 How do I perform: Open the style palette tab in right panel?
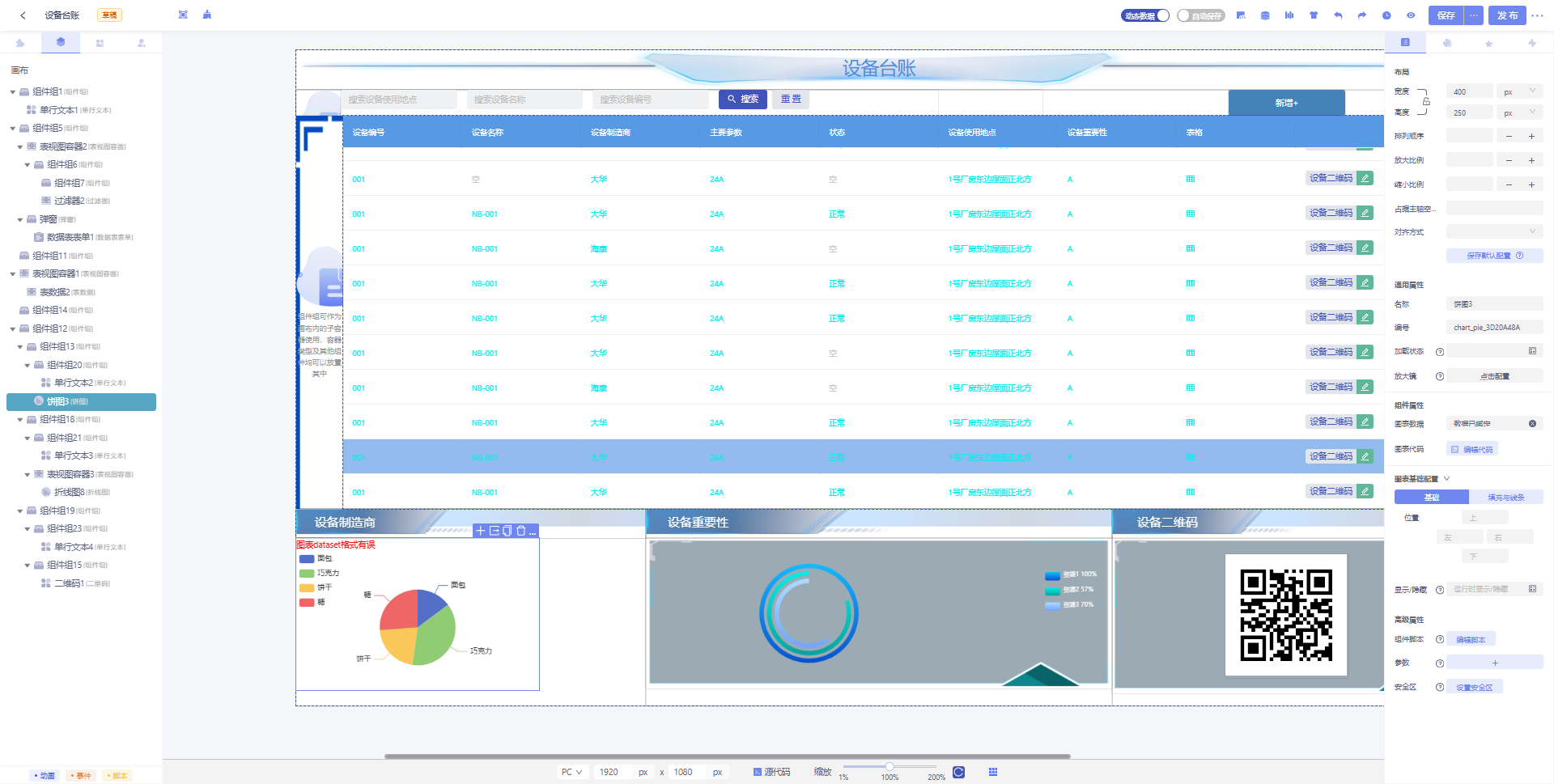click(x=1447, y=43)
